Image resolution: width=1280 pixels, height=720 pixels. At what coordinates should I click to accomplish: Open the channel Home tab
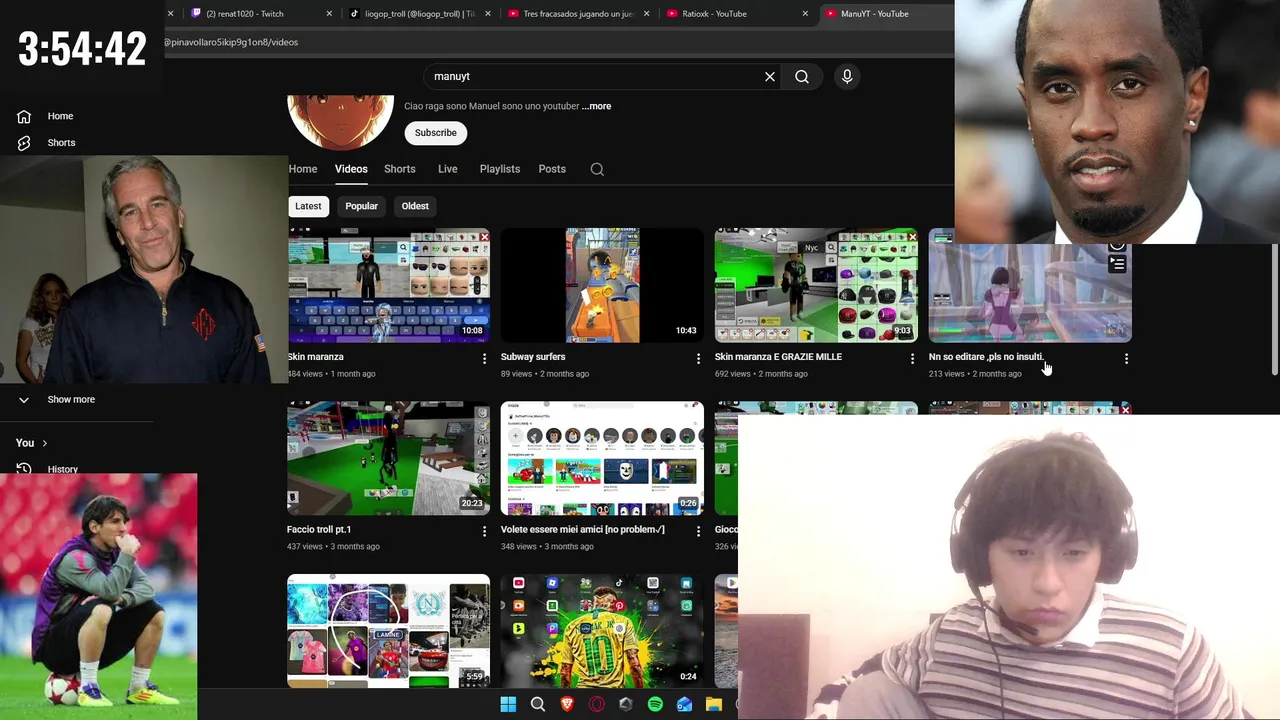(x=303, y=169)
